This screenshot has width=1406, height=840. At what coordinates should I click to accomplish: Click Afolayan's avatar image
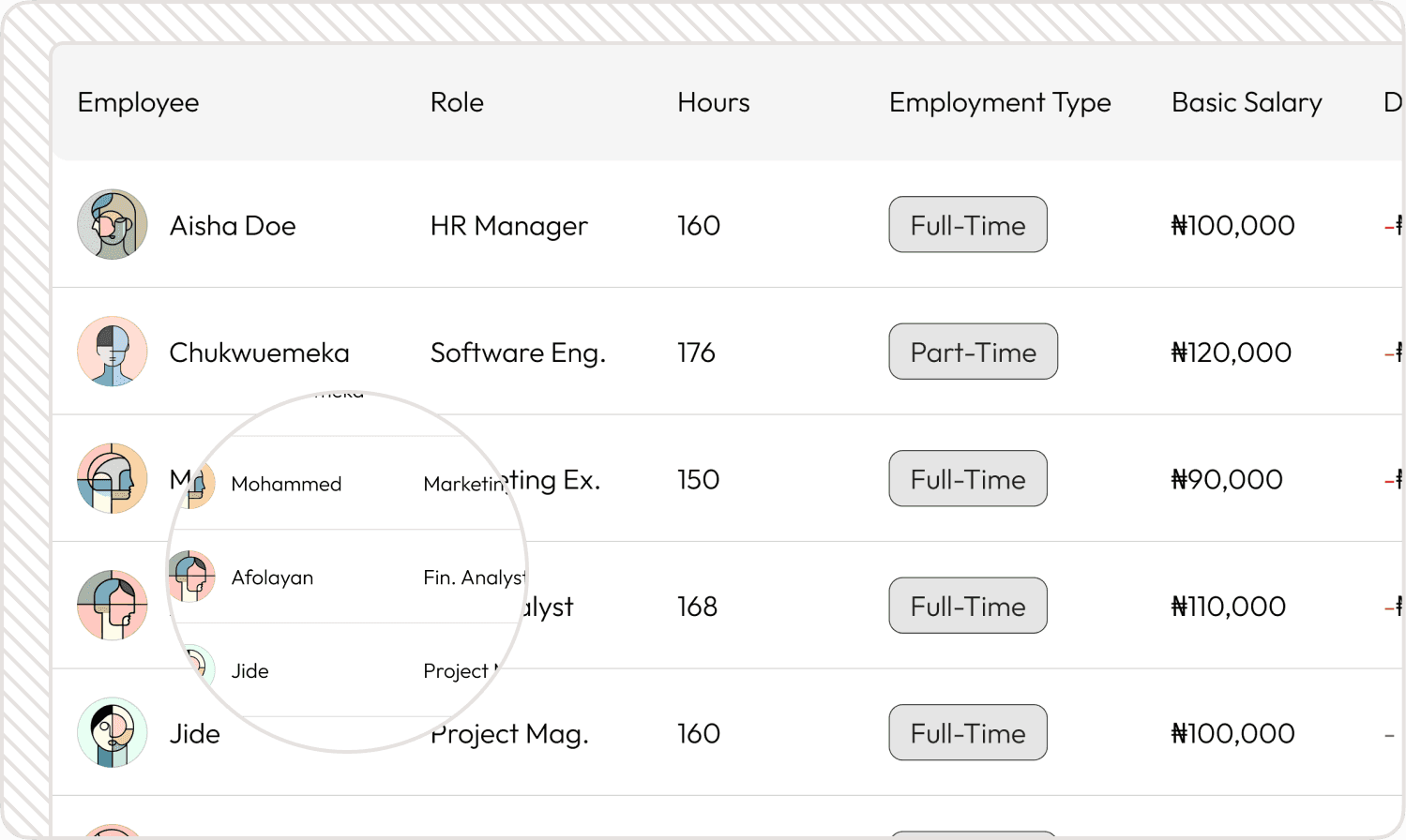(x=112, y=605)
